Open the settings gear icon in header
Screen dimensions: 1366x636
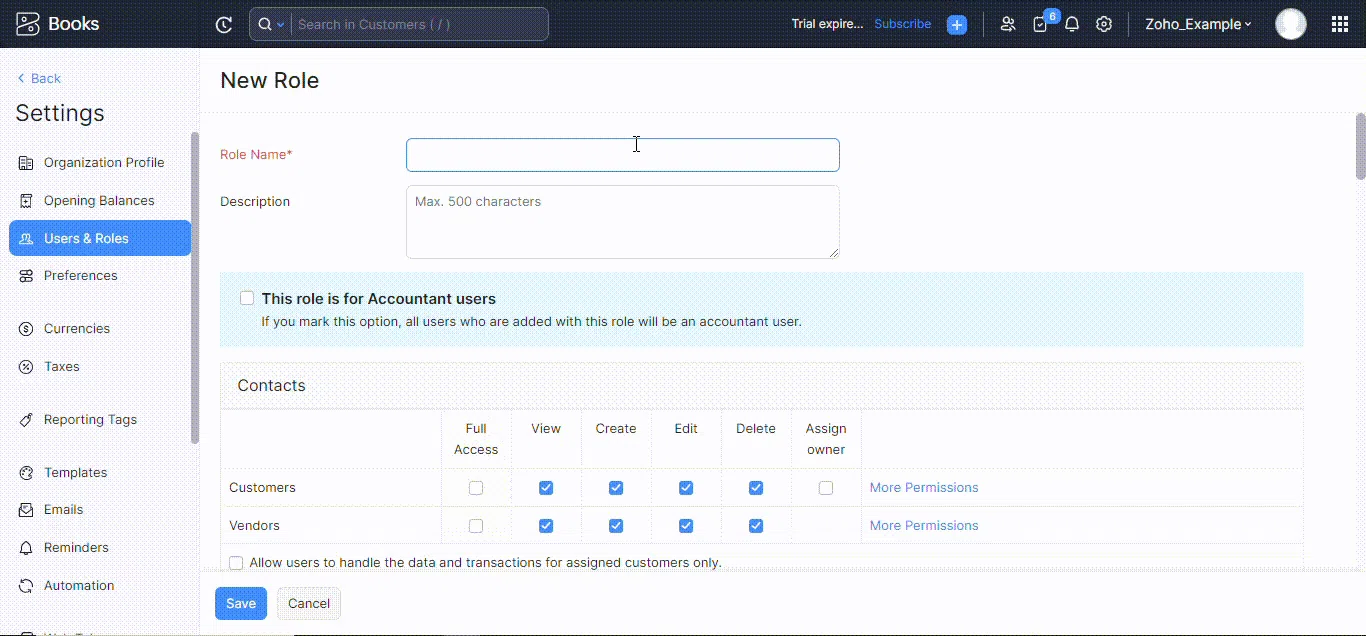(1104, 25)
